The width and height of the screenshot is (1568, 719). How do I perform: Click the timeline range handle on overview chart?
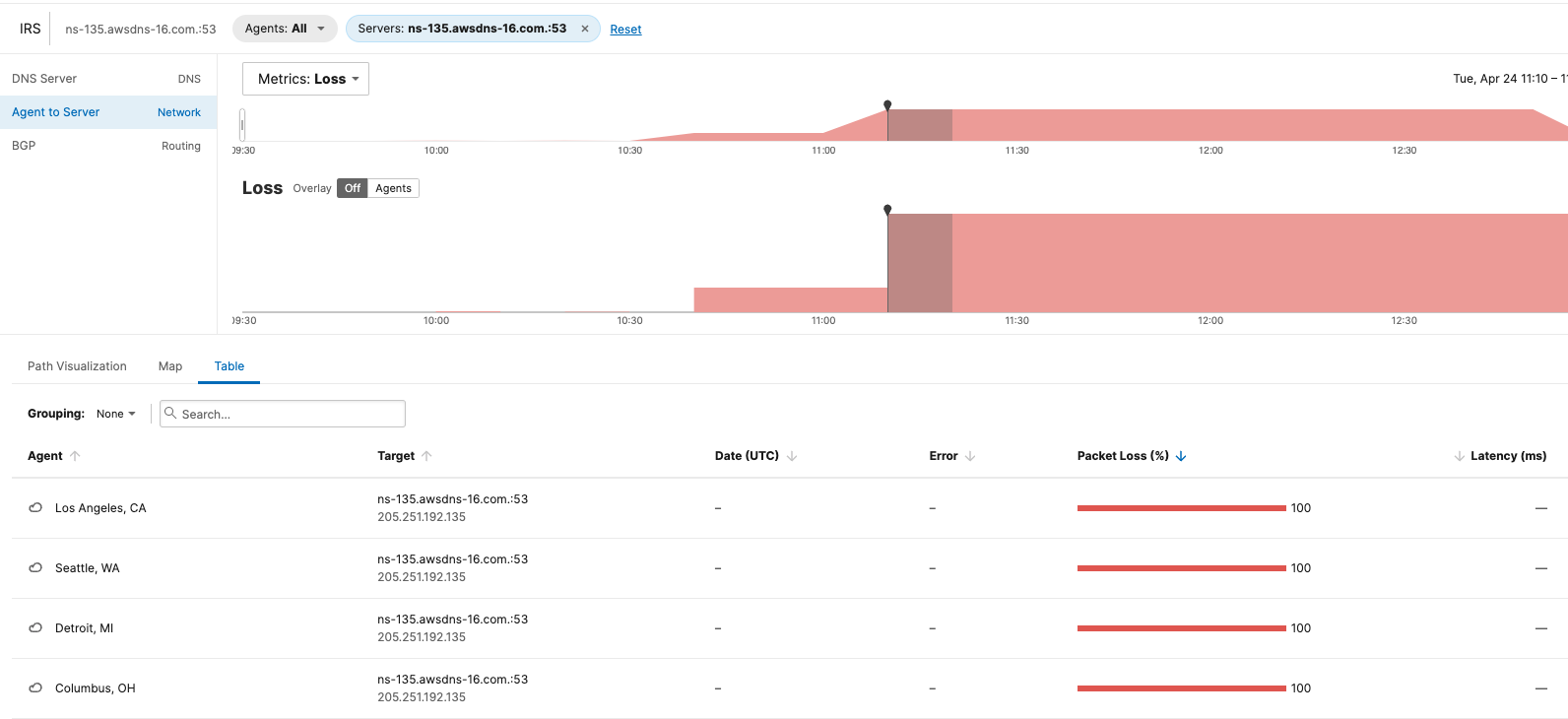242,125
